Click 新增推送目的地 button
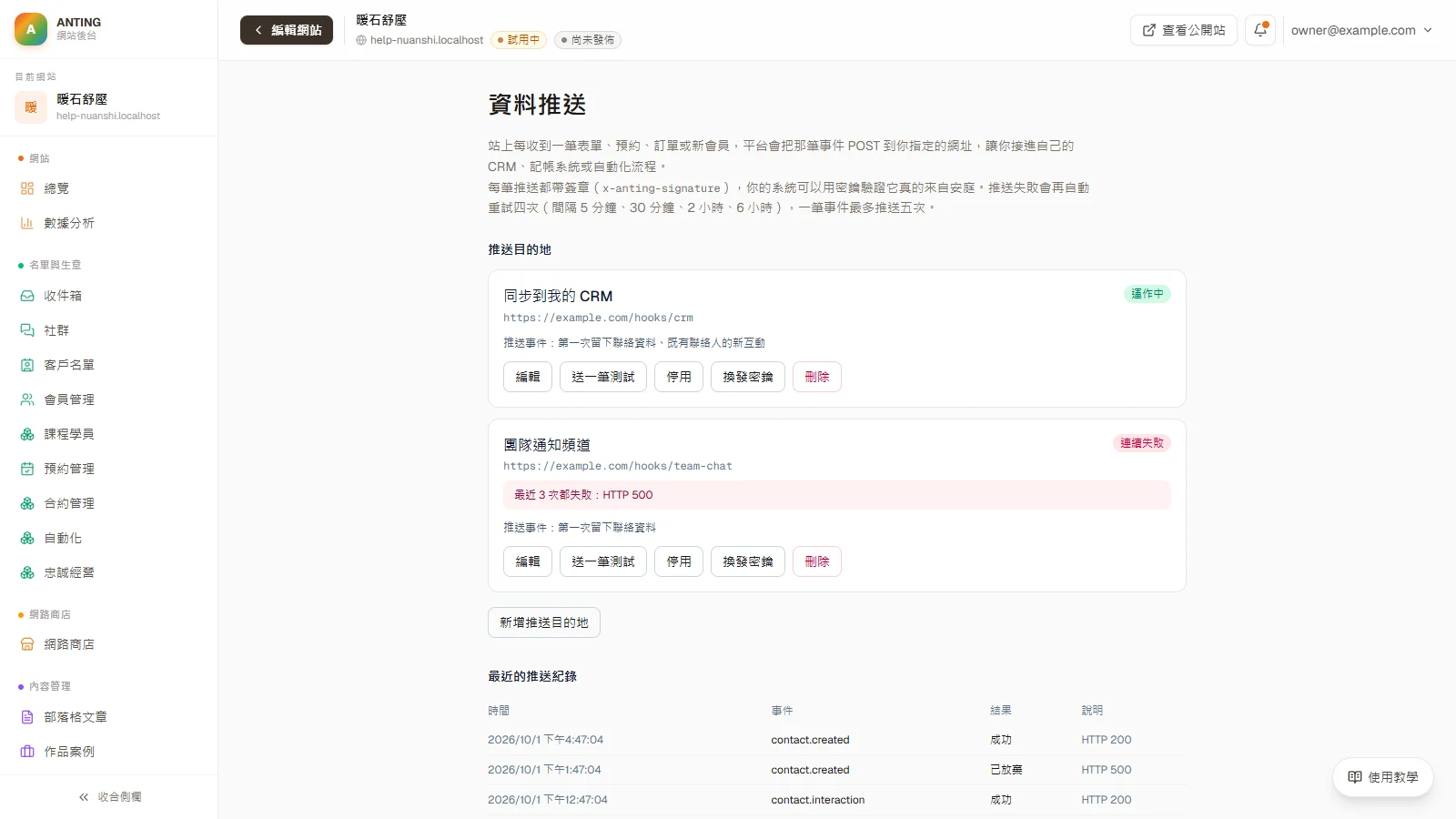This screenshot has height=819, width=1456. pyautogui.click(x=544, y=622)
